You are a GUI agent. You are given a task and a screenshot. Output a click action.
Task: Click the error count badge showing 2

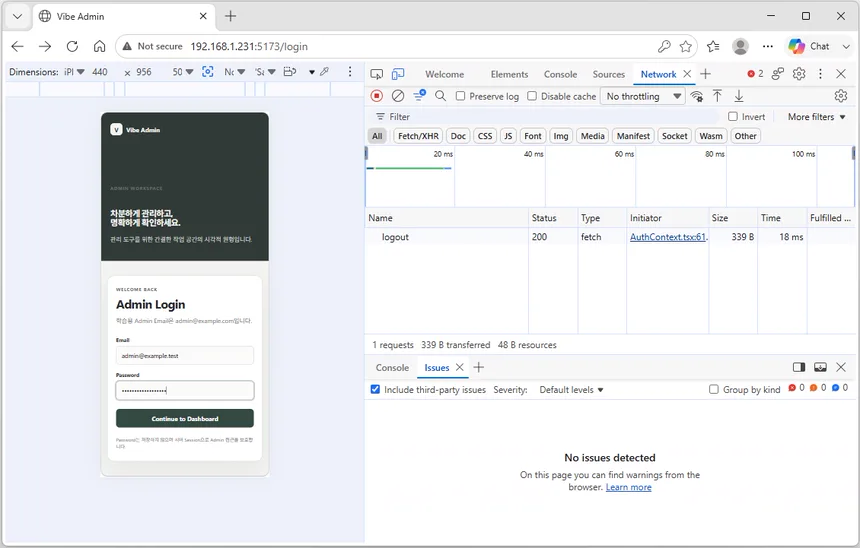(x=755, y=74)
